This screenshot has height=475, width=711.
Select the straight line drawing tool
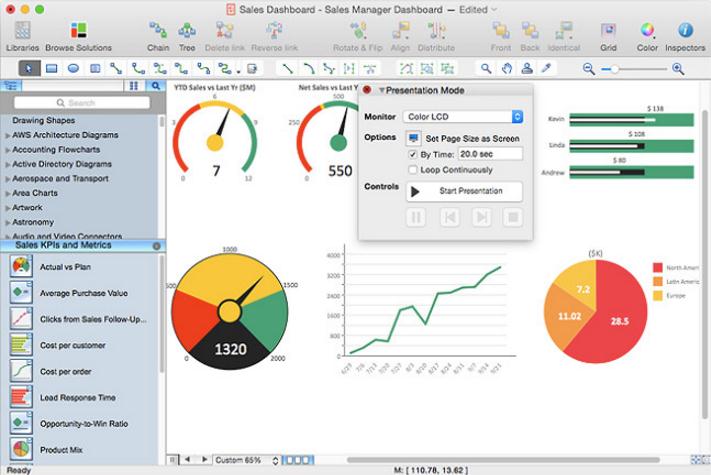pos(287,68)
